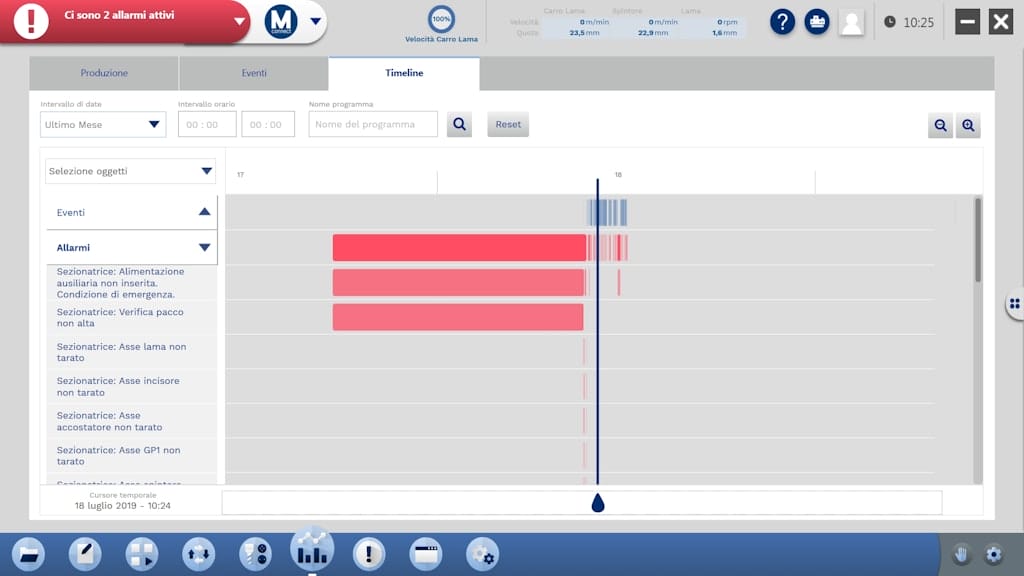Switch to the Produzione tab
Screen dimensions: 1024x576
104,73
